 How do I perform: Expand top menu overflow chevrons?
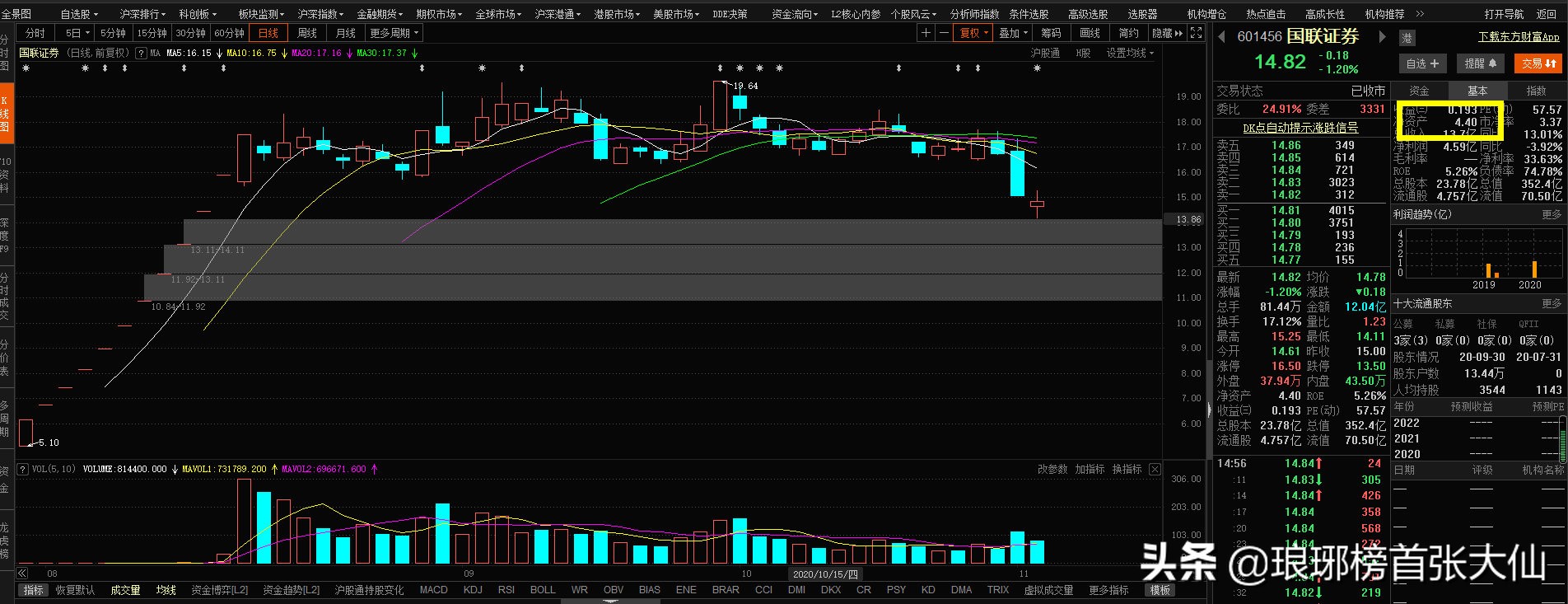1420,14
